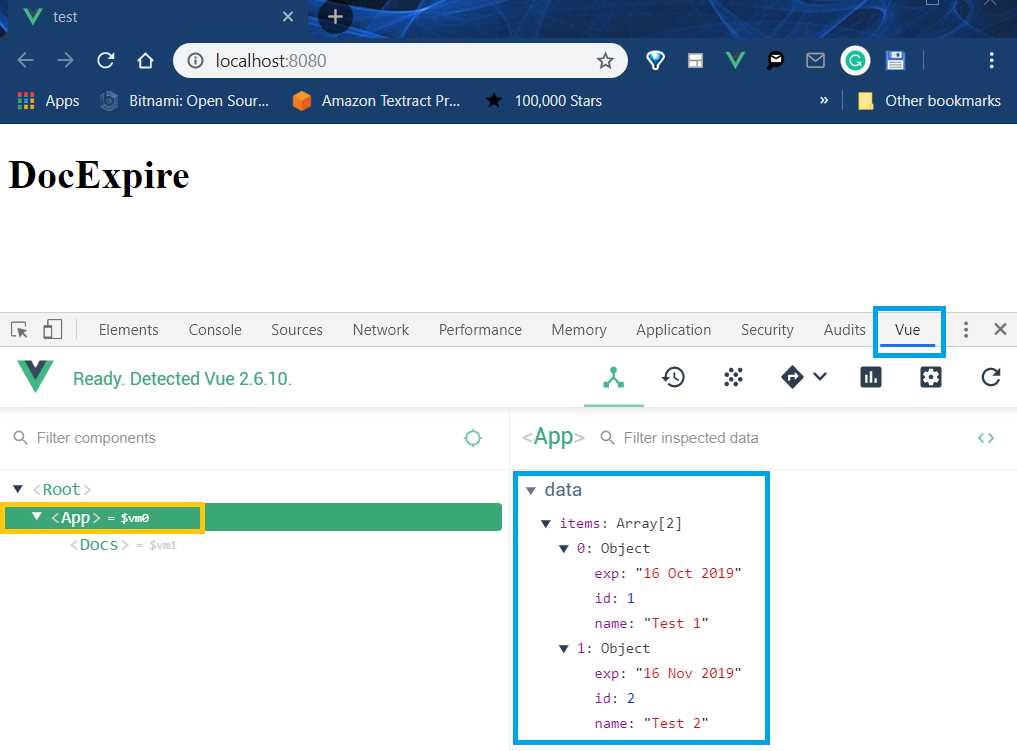The image size is (1017, 751).
Task: Select the Components tab icon in Vue devtools
Action: coord(614,377)
